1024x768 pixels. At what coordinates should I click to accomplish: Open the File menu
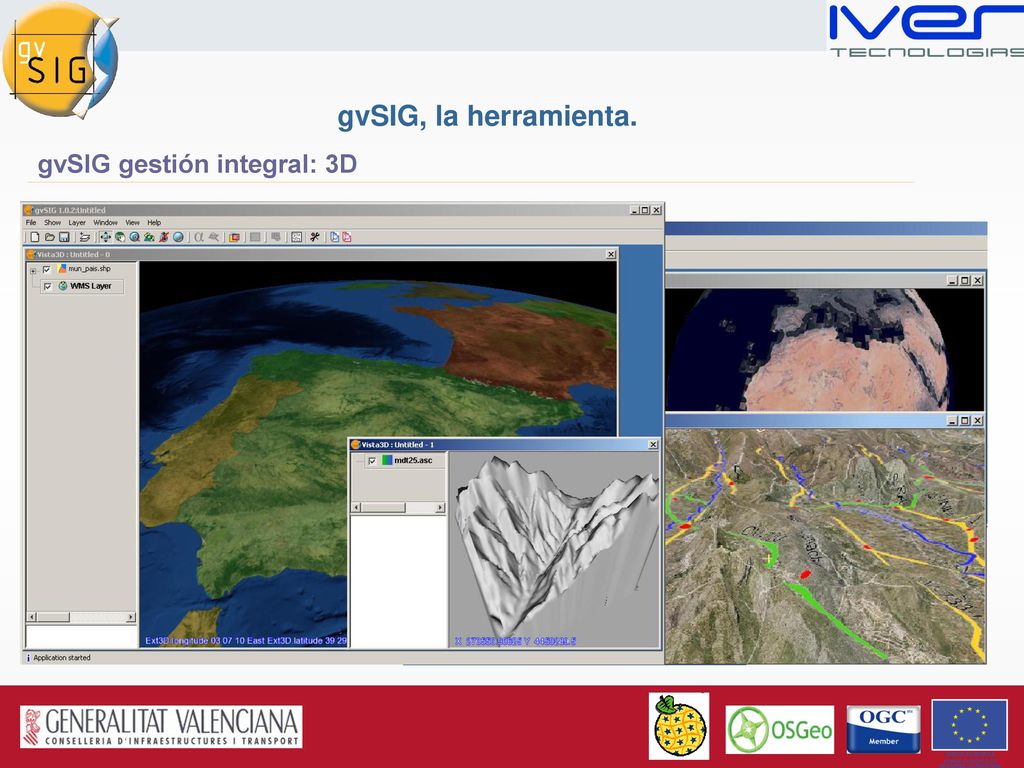click(x=31, y=223)
